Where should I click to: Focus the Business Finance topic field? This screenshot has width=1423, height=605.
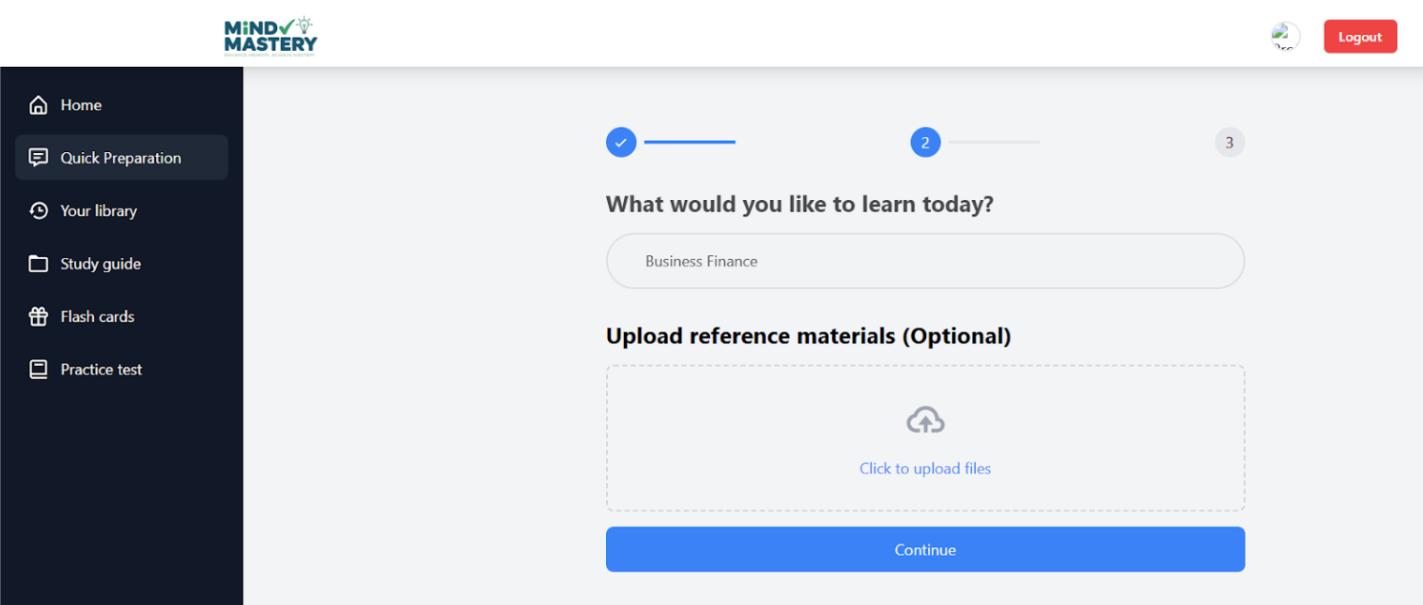point(925,261)
